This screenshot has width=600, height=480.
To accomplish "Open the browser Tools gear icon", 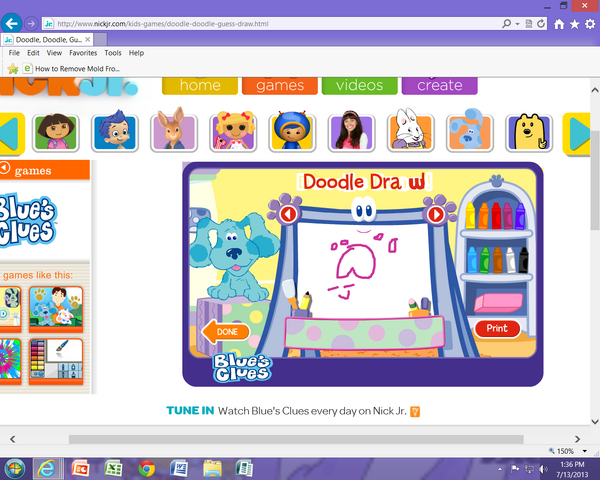I will coord(590,24).
